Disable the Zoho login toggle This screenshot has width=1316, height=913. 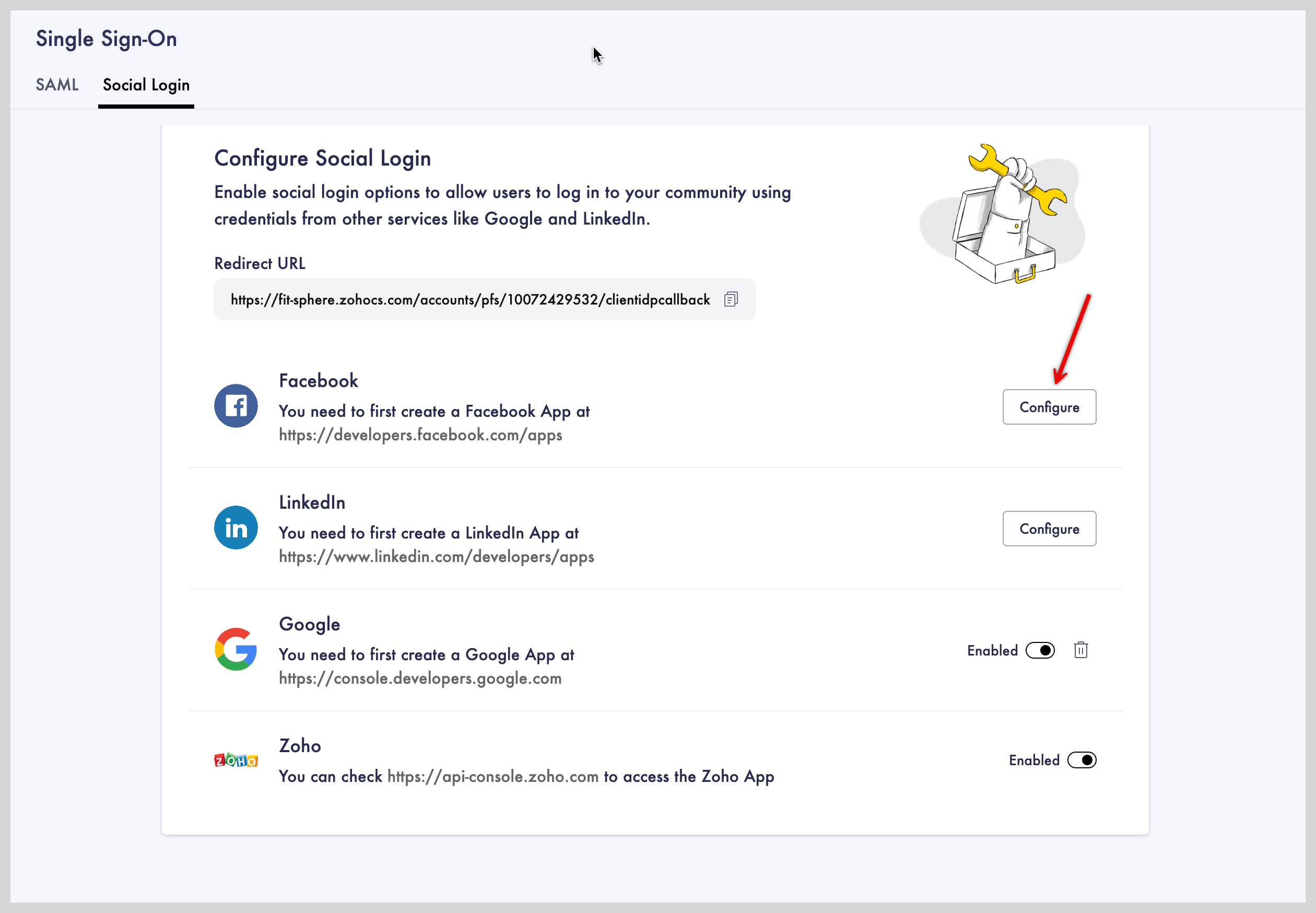tap(1082, 760)
